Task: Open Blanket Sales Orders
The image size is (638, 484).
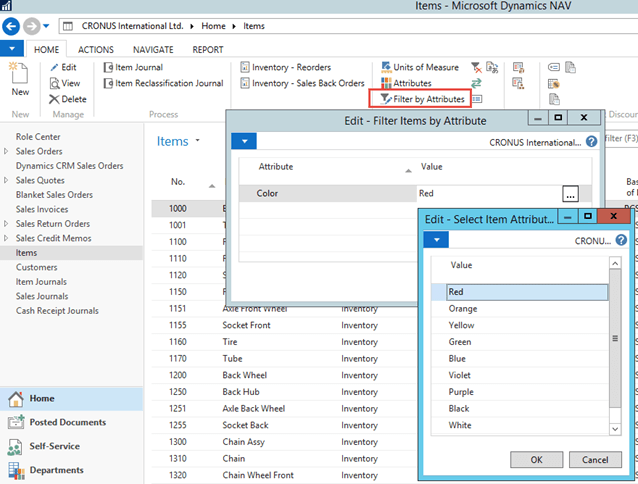Action: coord(54,195)
